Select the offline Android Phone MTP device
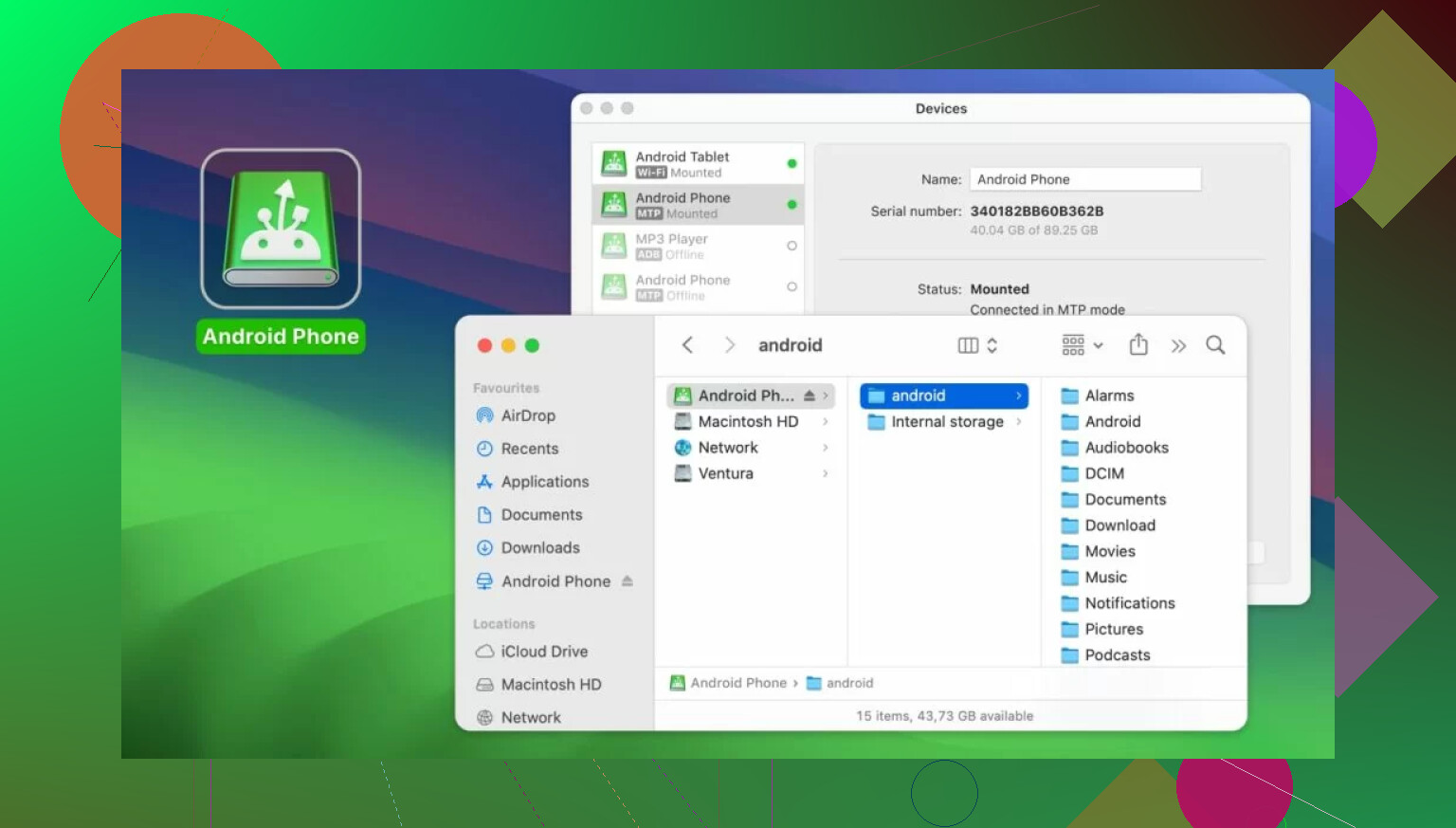Viewport: 1456px width, 828px height. click(698, 286)
